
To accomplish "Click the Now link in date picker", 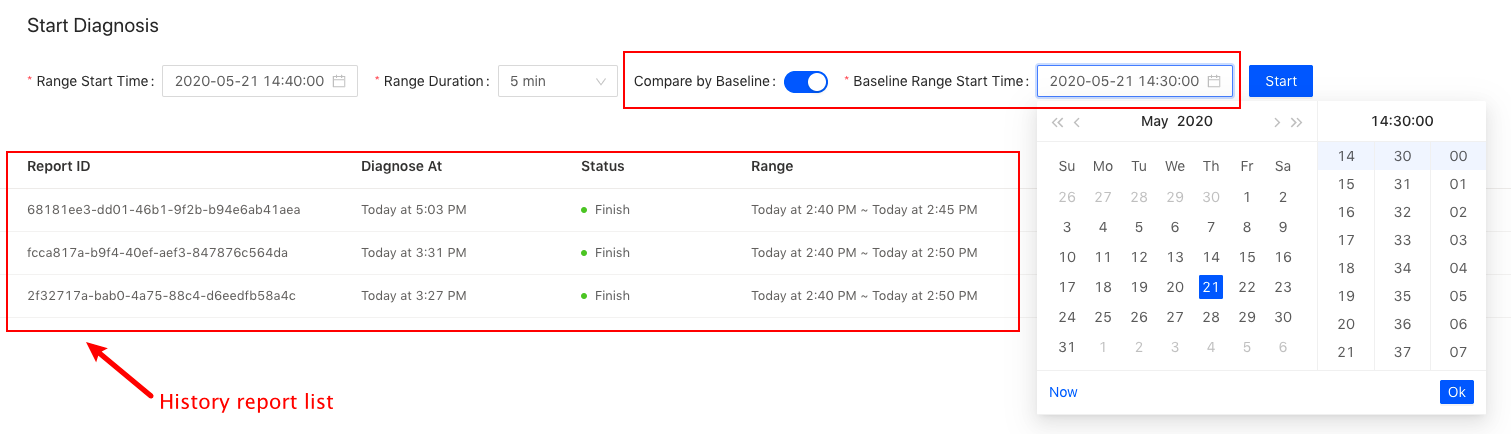I will point(1063,392).
